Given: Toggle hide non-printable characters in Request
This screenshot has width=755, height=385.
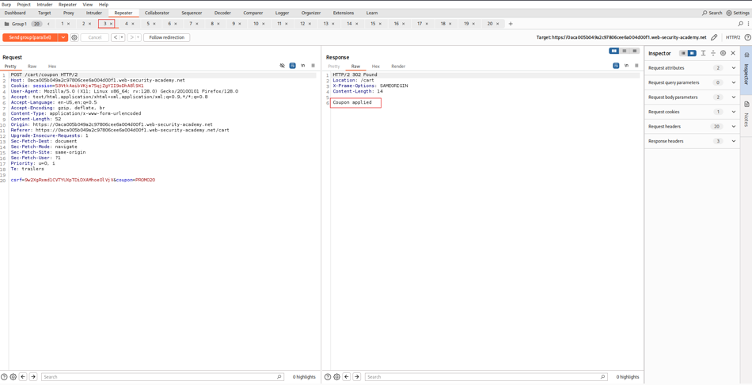Looking at the screenshot, I should 283,65.
